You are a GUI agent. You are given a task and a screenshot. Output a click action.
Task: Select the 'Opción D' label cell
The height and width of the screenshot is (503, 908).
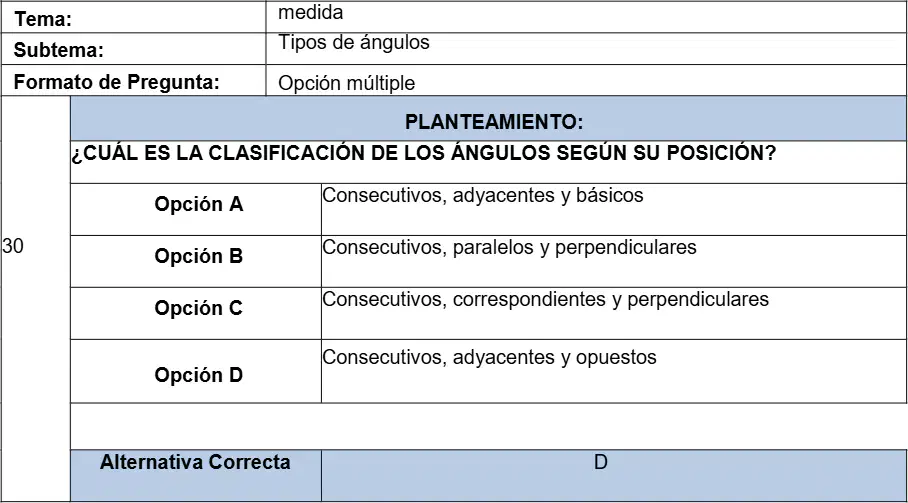196,371
